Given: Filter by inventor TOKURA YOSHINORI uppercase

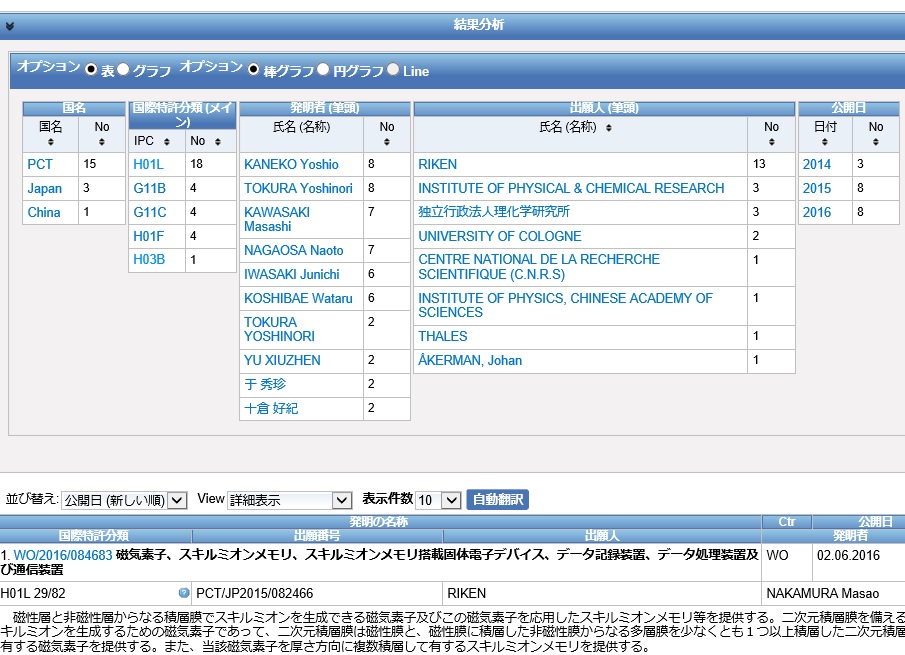Looking at the screenshot, I should (279, 329).
